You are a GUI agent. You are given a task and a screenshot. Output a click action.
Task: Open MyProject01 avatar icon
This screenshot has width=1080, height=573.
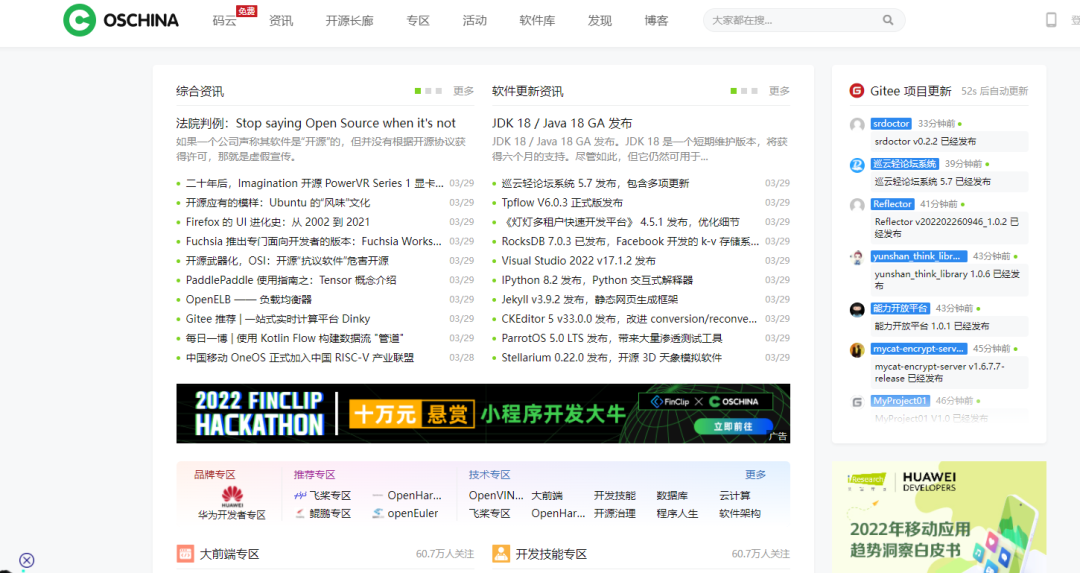[x=857, y=402]
